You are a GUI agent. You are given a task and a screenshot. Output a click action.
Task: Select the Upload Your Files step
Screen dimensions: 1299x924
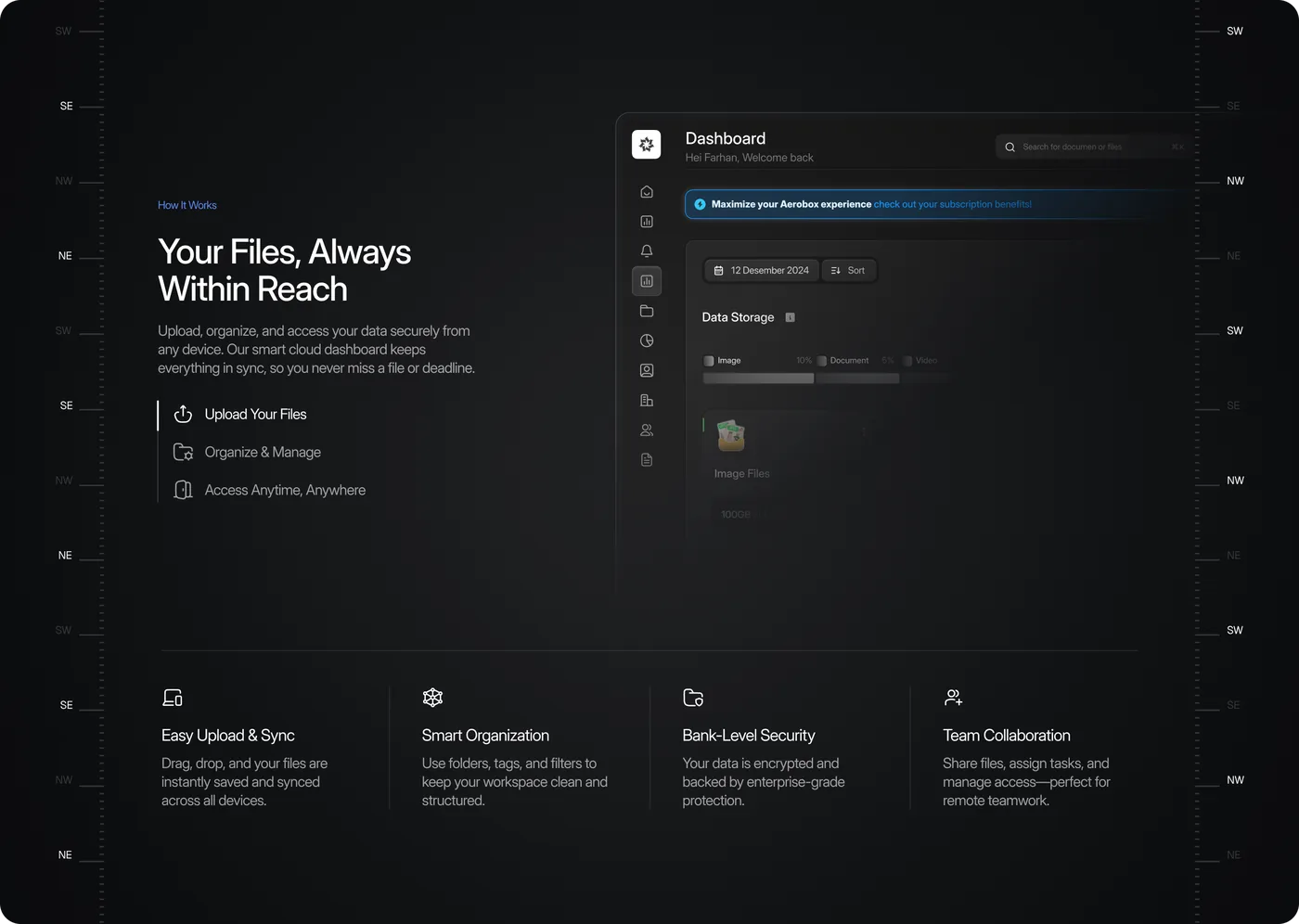pyautogui.click(x=240, y=414)
